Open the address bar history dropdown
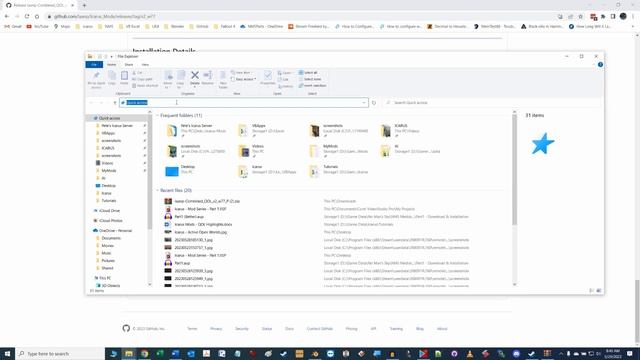The width and height of the screenshot is (640, 360). [x=364, y=102]
